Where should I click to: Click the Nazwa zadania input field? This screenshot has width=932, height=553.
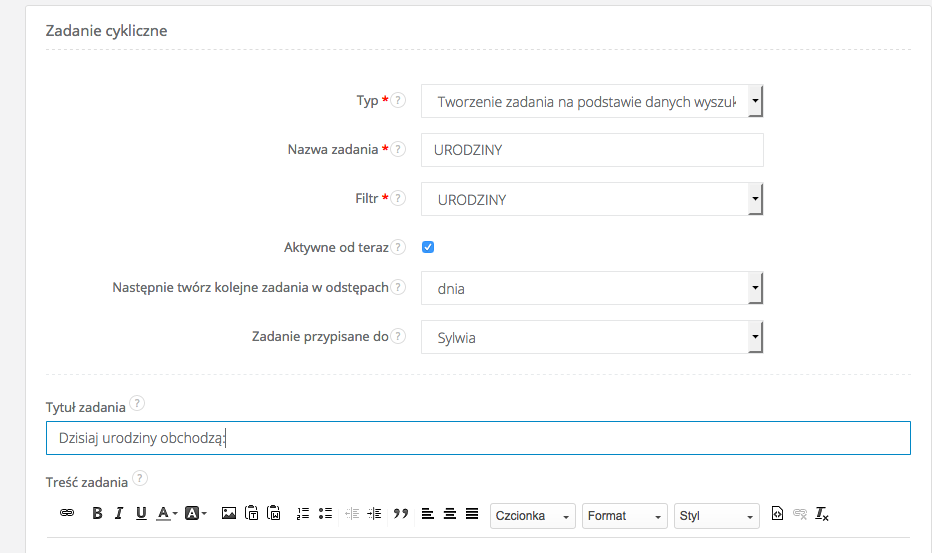592,150
